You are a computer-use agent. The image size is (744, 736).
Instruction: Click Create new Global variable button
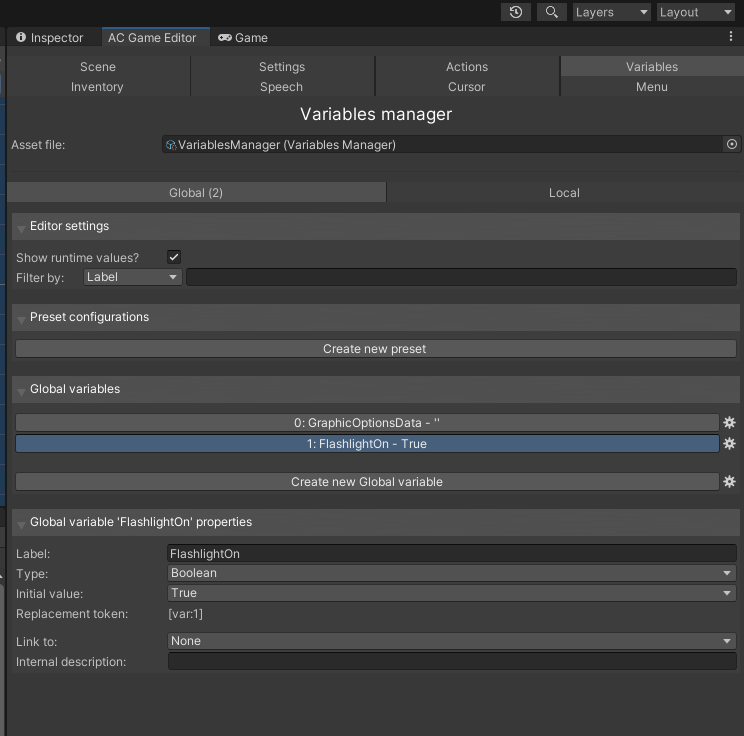(x=367, y=482)
